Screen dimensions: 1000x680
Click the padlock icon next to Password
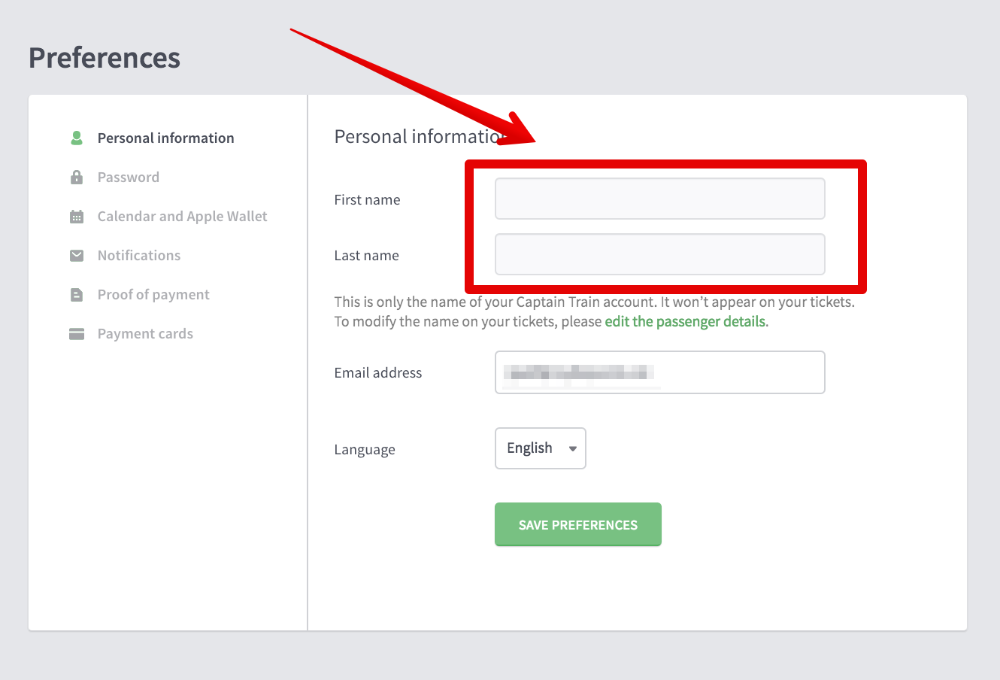click(x=77, y=177)
